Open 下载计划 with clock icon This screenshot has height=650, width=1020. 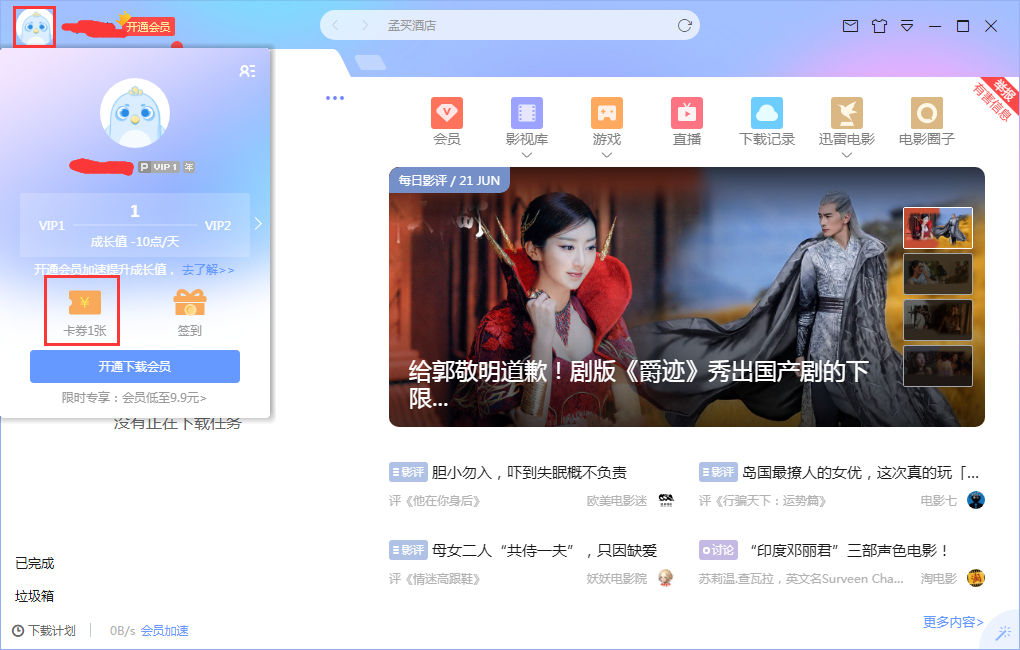[44, 630]
